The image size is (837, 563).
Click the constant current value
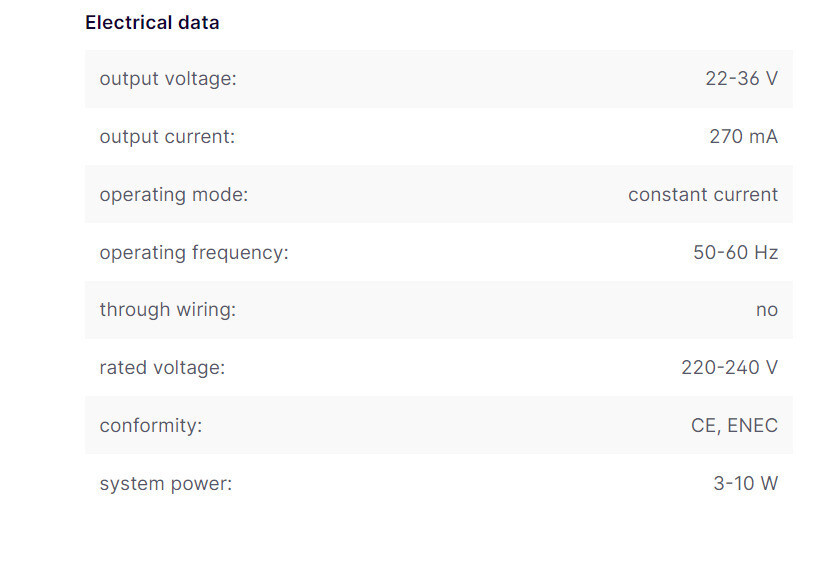(703, 195)
